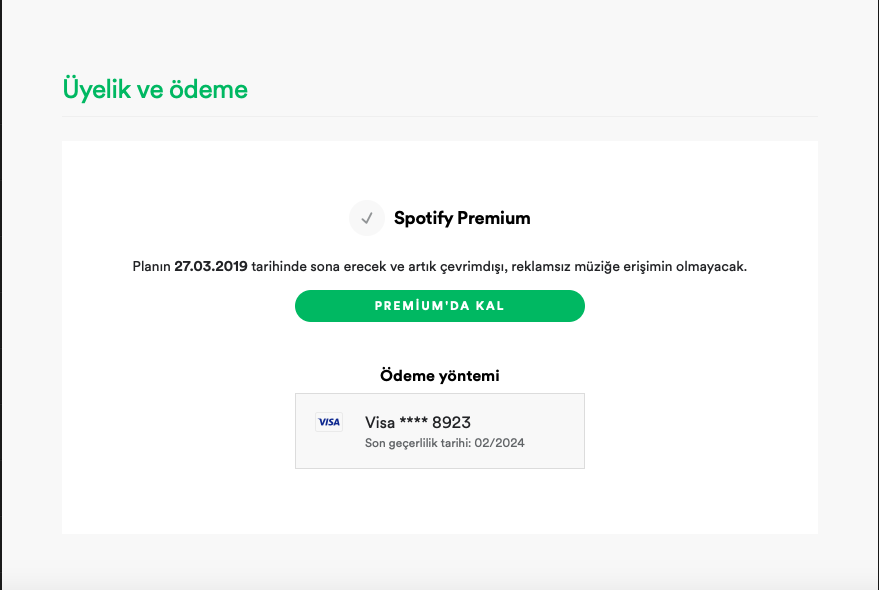Click the Visa card logo
This screenshot has width=879, height=590.
point(328,422)
